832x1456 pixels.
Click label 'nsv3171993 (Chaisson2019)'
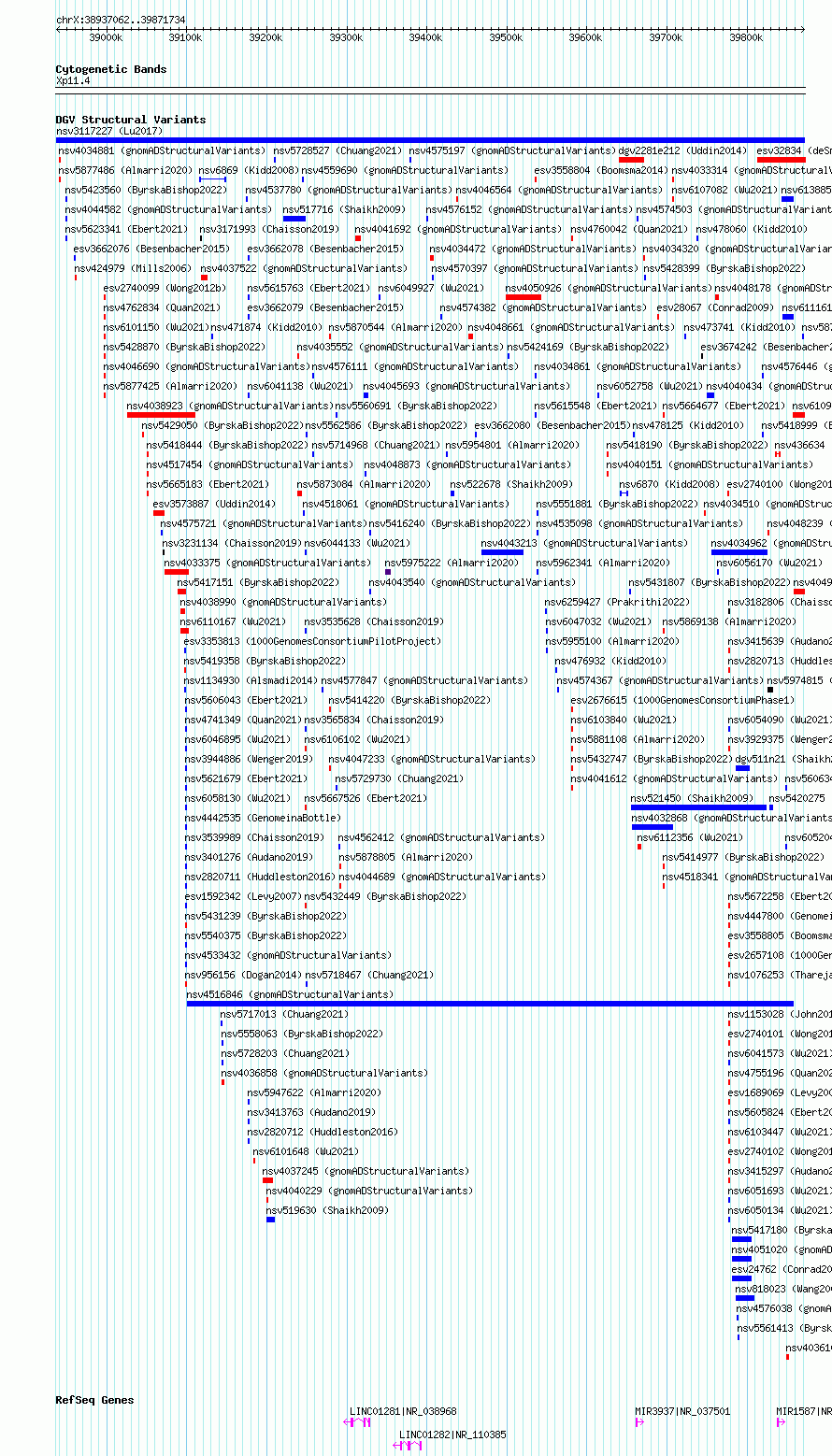coord(269,229)
